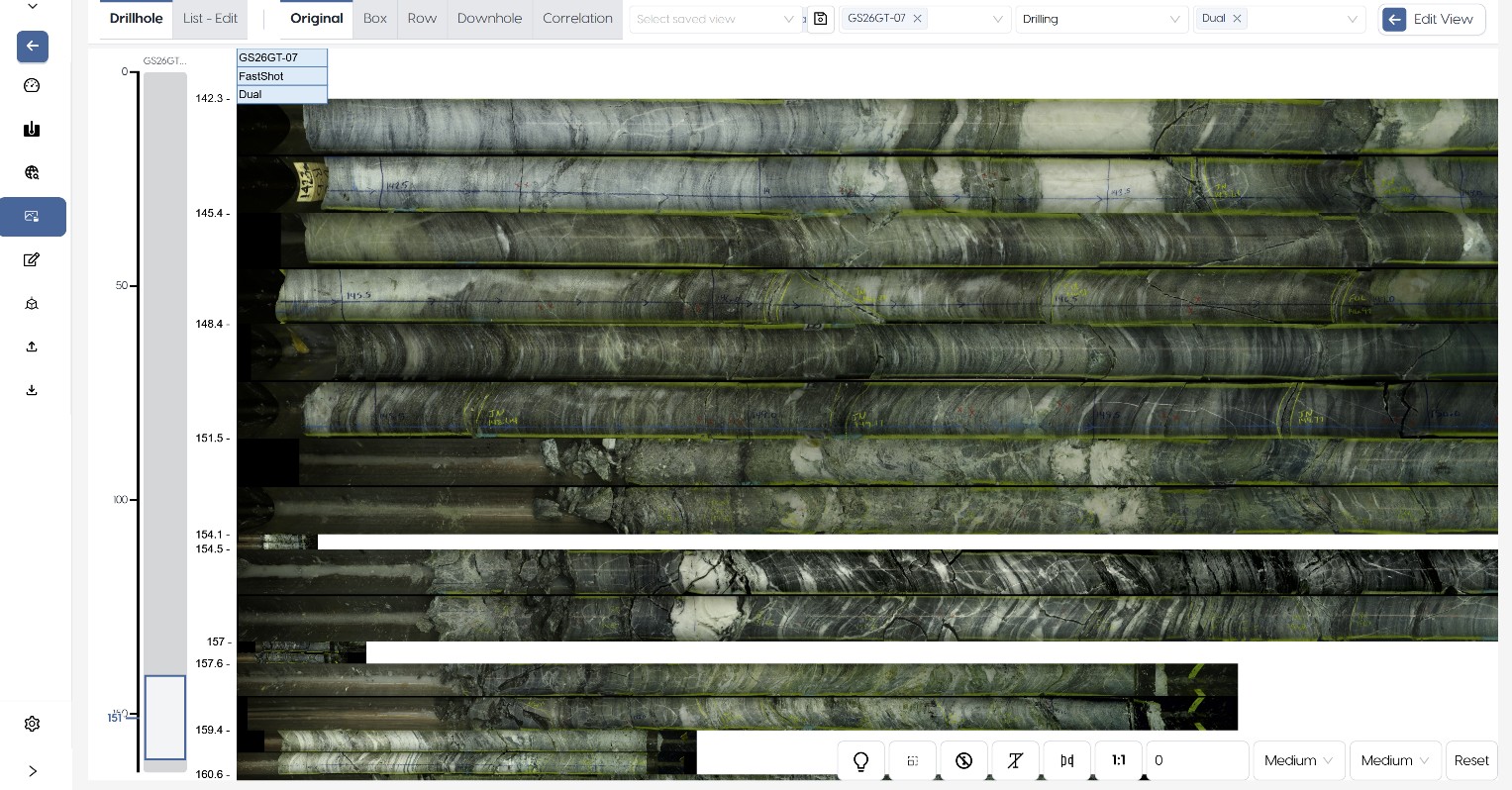Click the download icon in the sidebar

32,390
